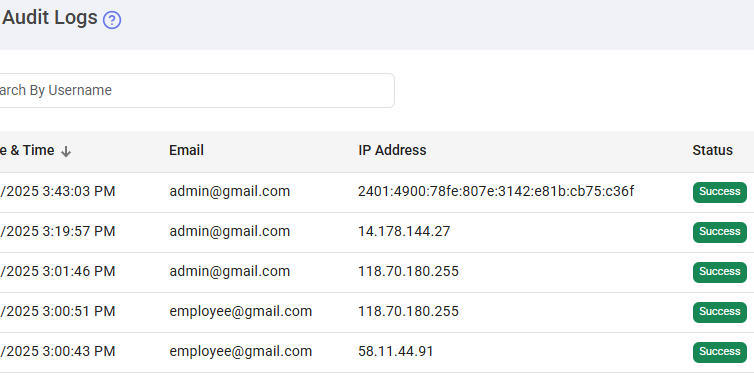Select the Date & Time column header

click(x=27, y=150)
